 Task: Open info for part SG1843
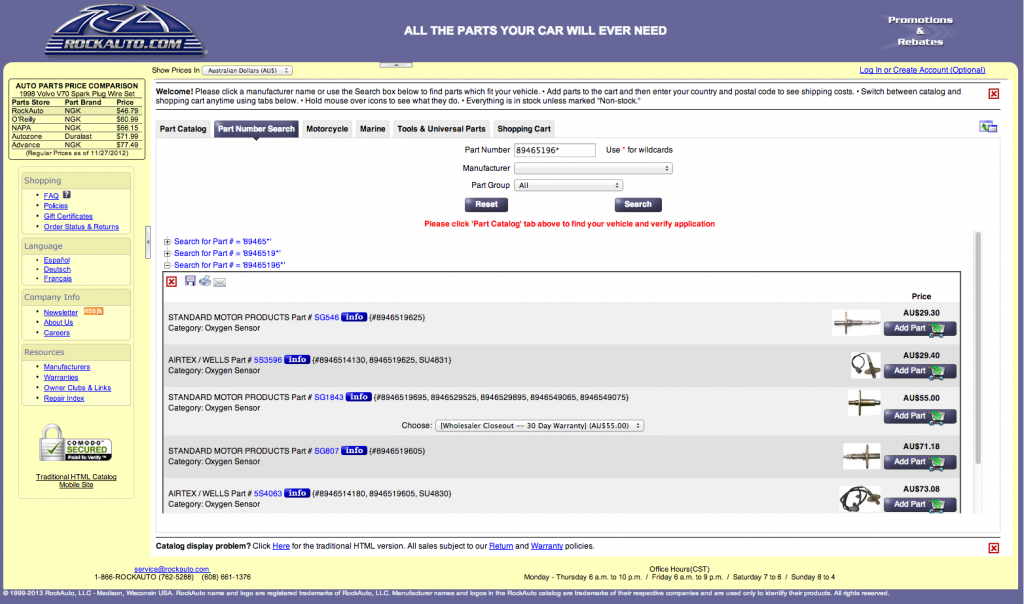click(x=359, y=397)
